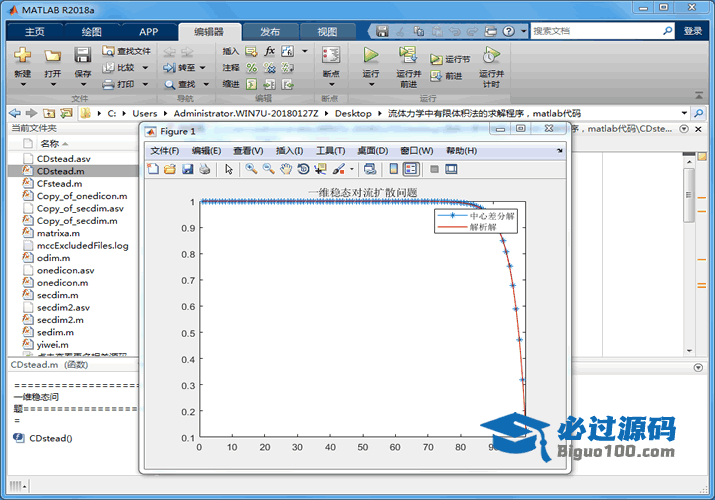715x500 pixels.
Task: Click the editor vertical scrollbar thumb
Action: [689, 195]
